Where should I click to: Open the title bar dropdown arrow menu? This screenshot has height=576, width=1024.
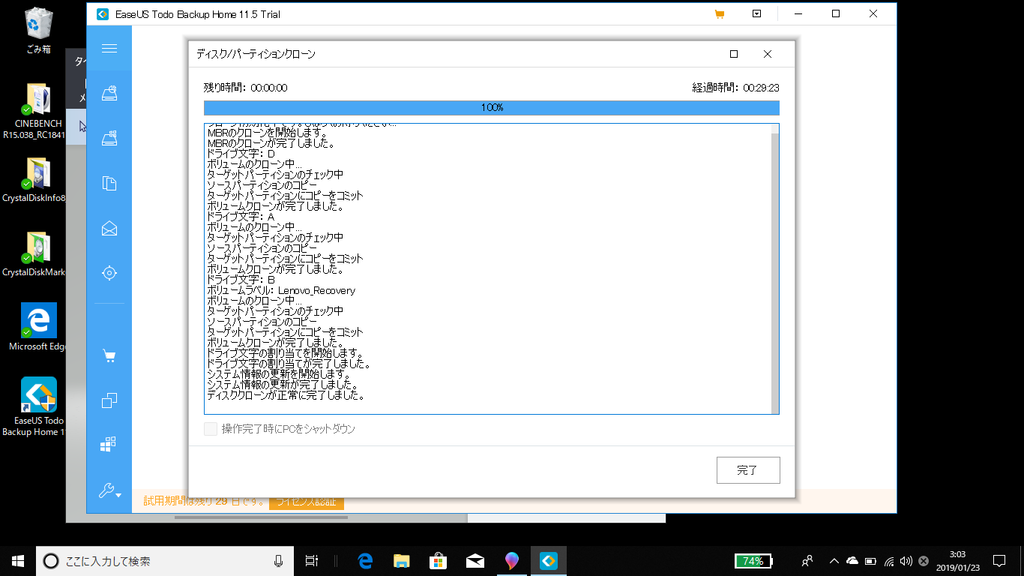pos(757,14)
